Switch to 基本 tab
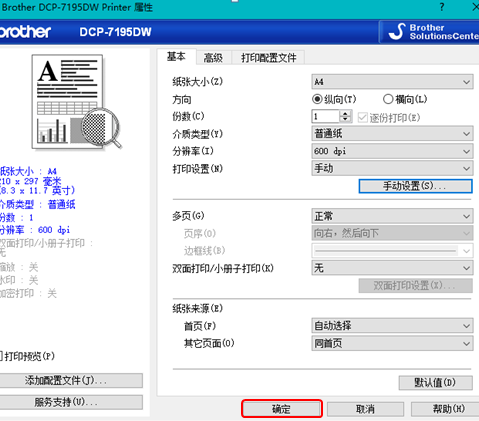This screenshot has width=479, height=421. (x=176, y=57)
